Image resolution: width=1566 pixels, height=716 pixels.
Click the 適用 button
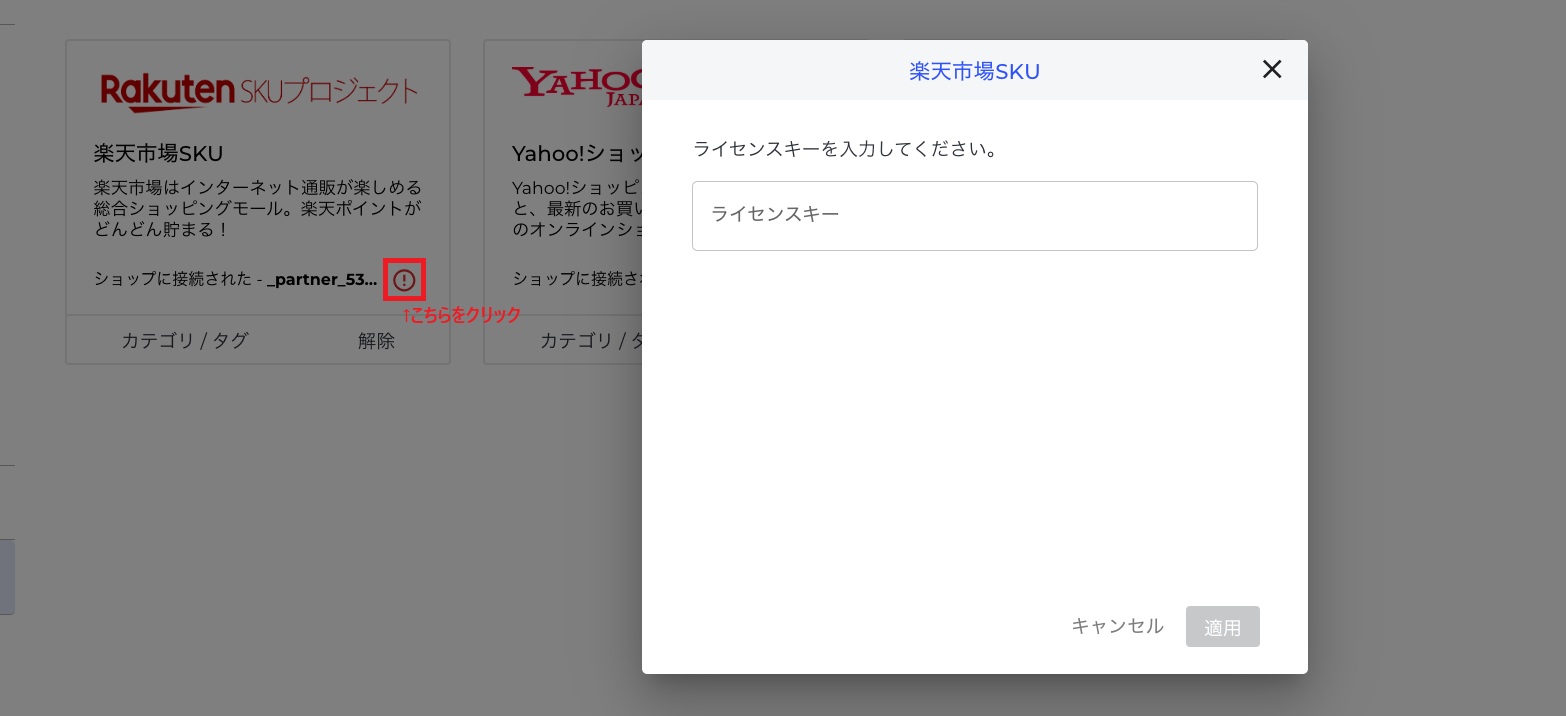(1222, 627)
